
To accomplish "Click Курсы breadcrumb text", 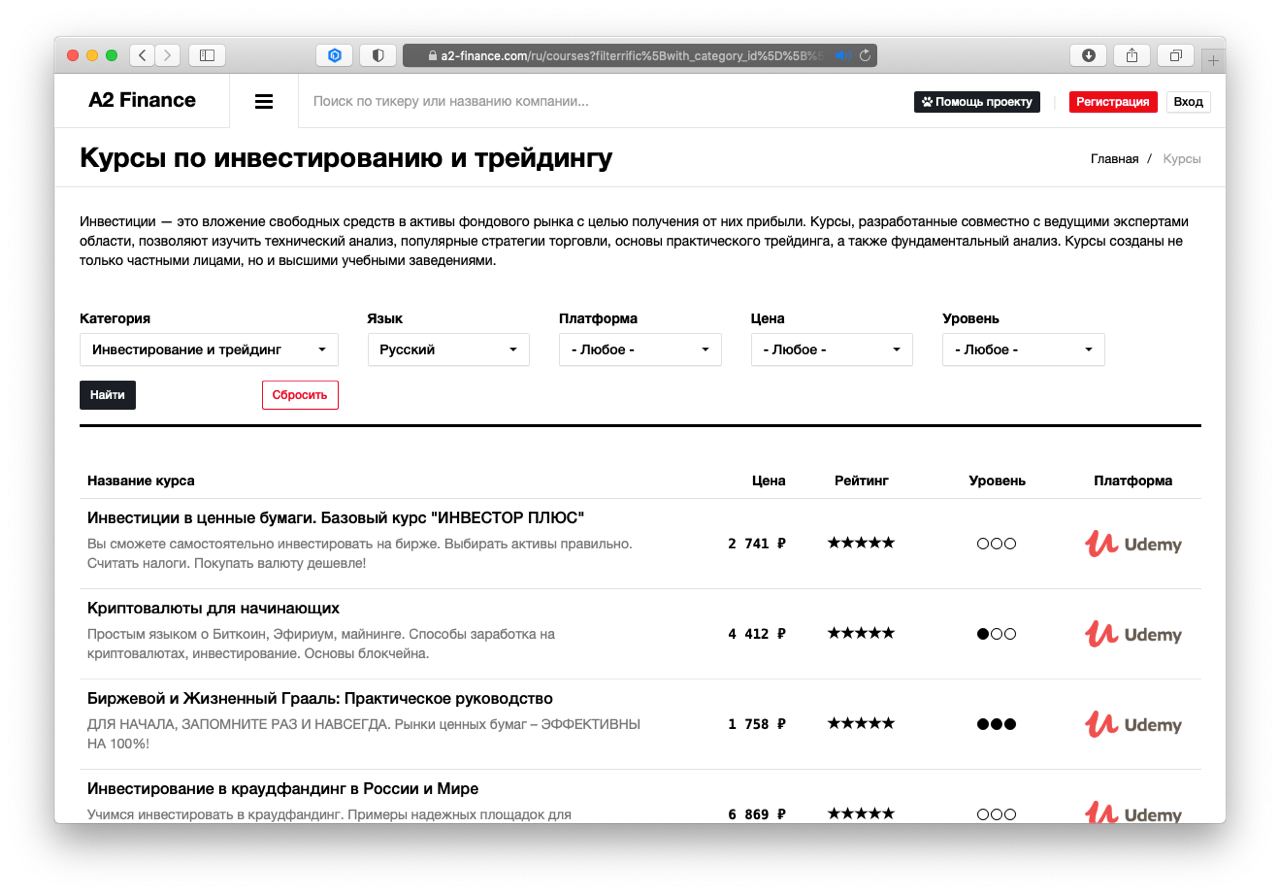I will [1182, 159].
